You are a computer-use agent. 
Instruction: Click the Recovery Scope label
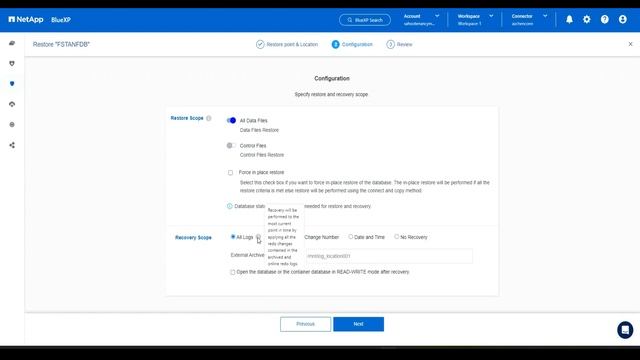[x=193, y=238]
